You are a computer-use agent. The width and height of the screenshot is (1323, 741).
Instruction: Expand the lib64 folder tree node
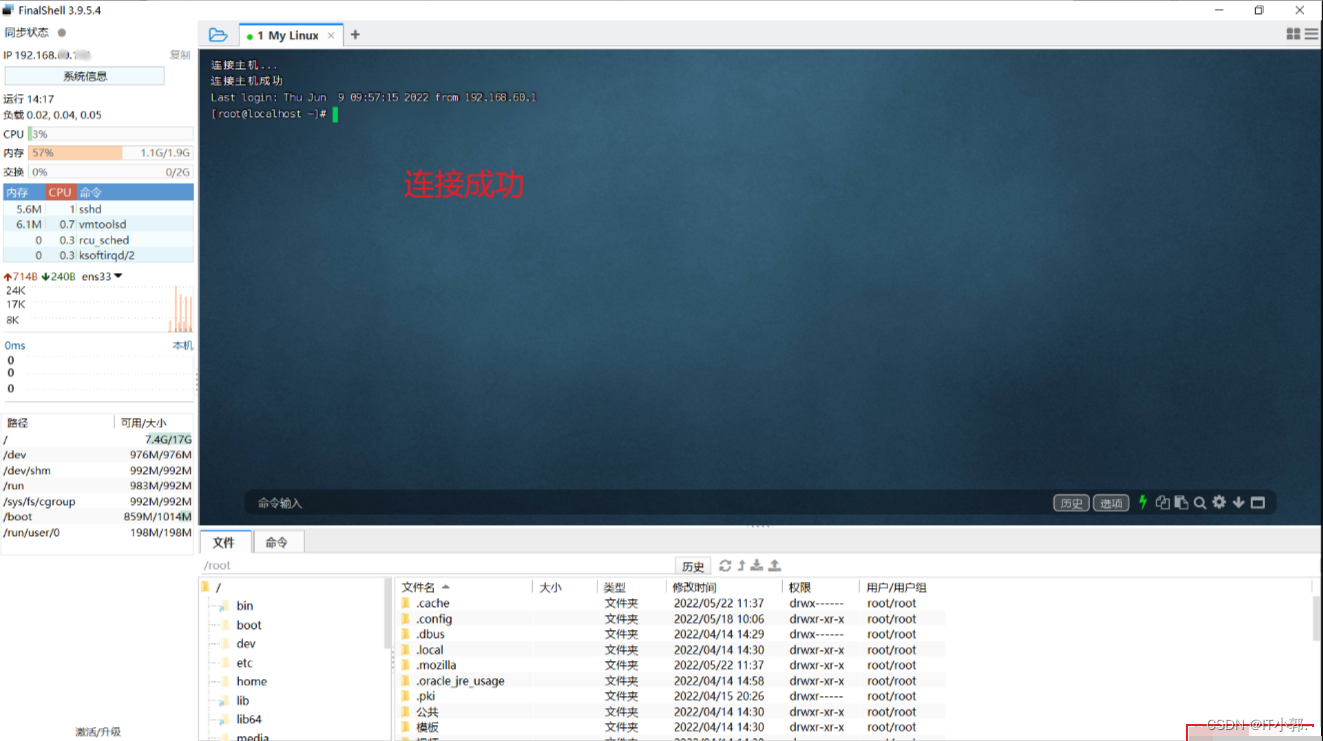[222, 720]
